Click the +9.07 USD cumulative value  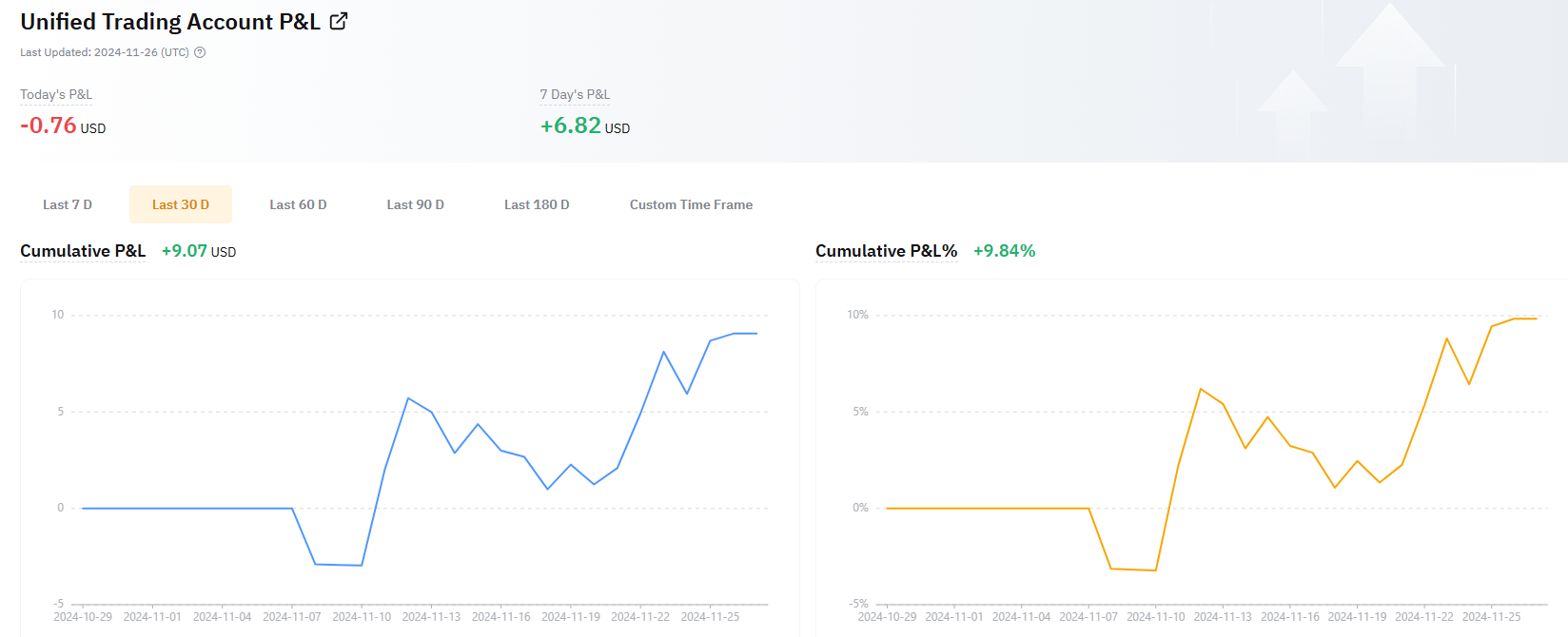[x=198, y=251]
